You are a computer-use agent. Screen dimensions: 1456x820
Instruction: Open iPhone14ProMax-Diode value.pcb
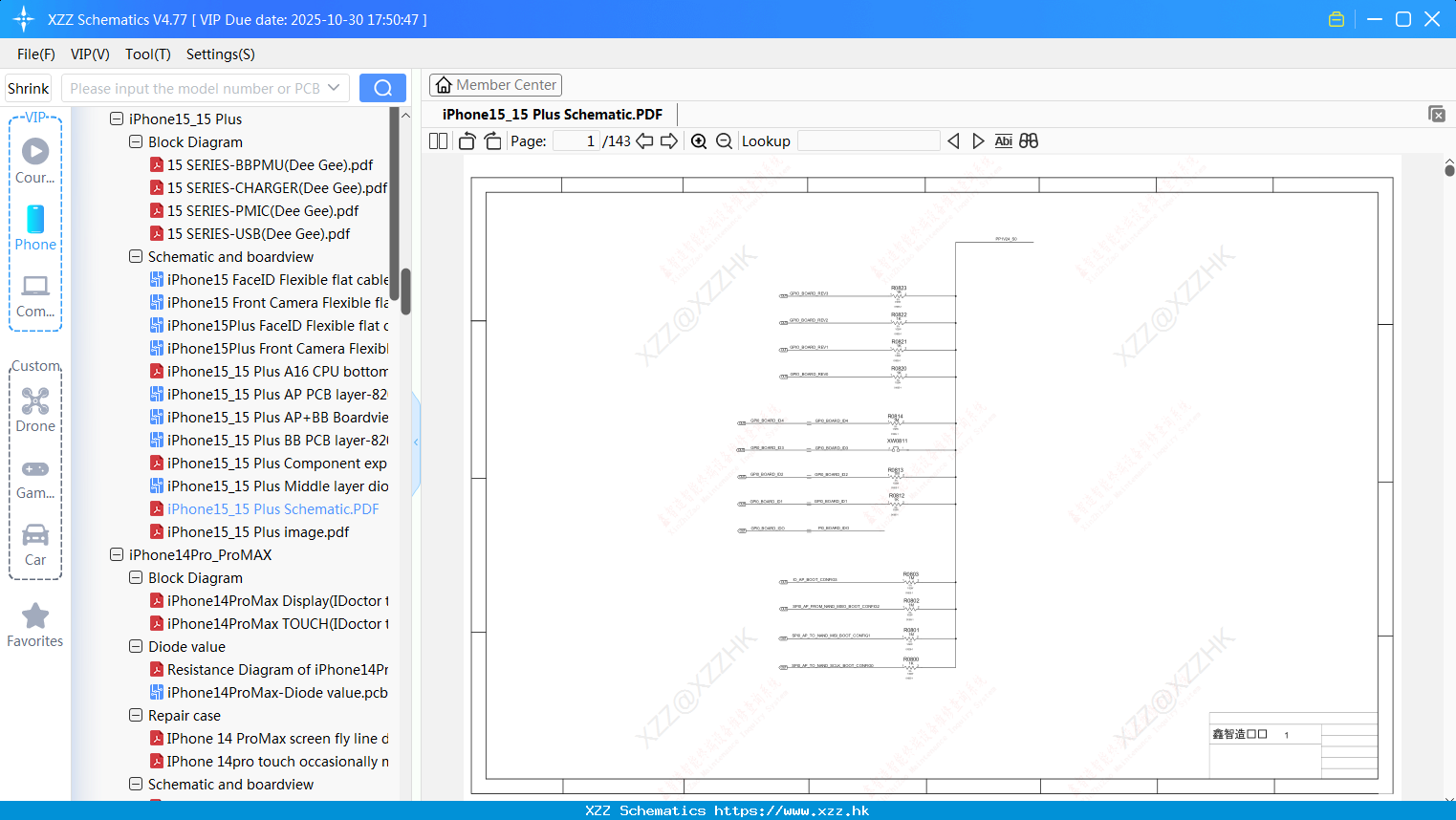tap(269, 692)
